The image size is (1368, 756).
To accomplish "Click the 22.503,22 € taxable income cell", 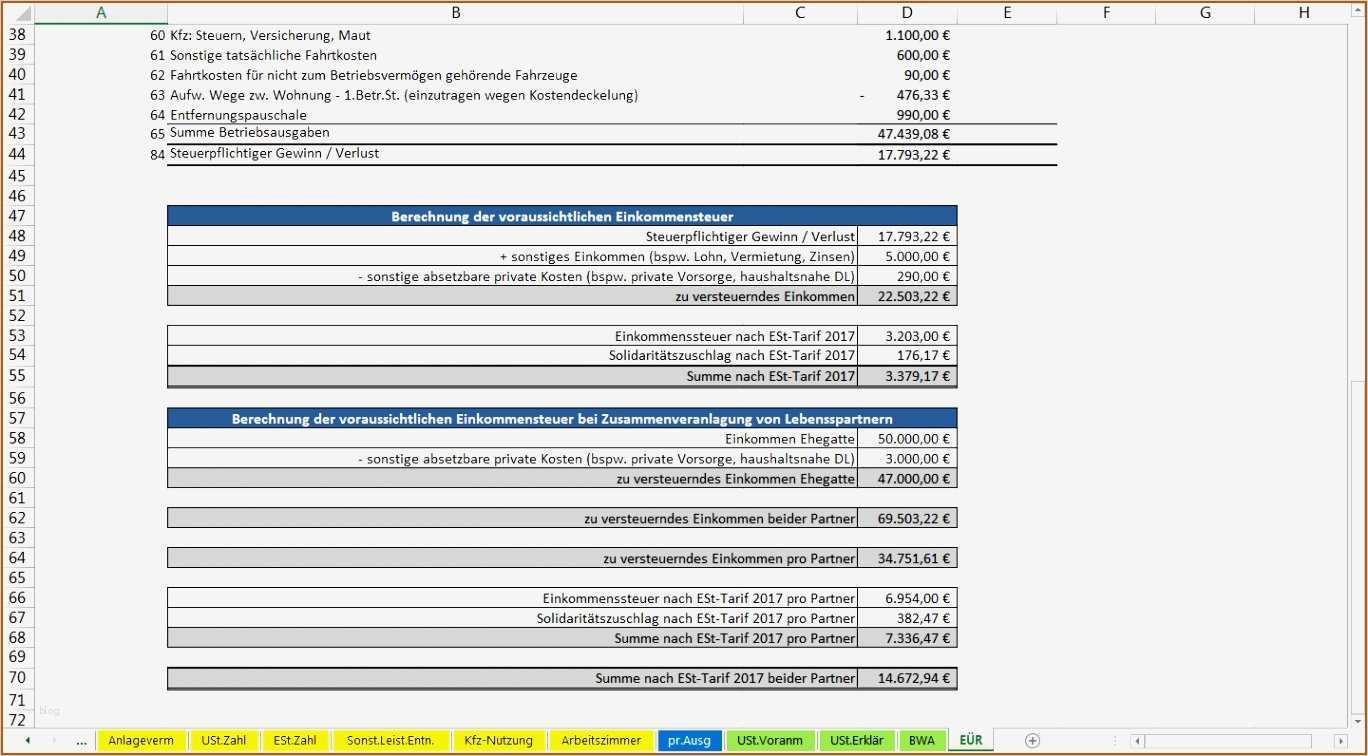I will click(907, 296).
